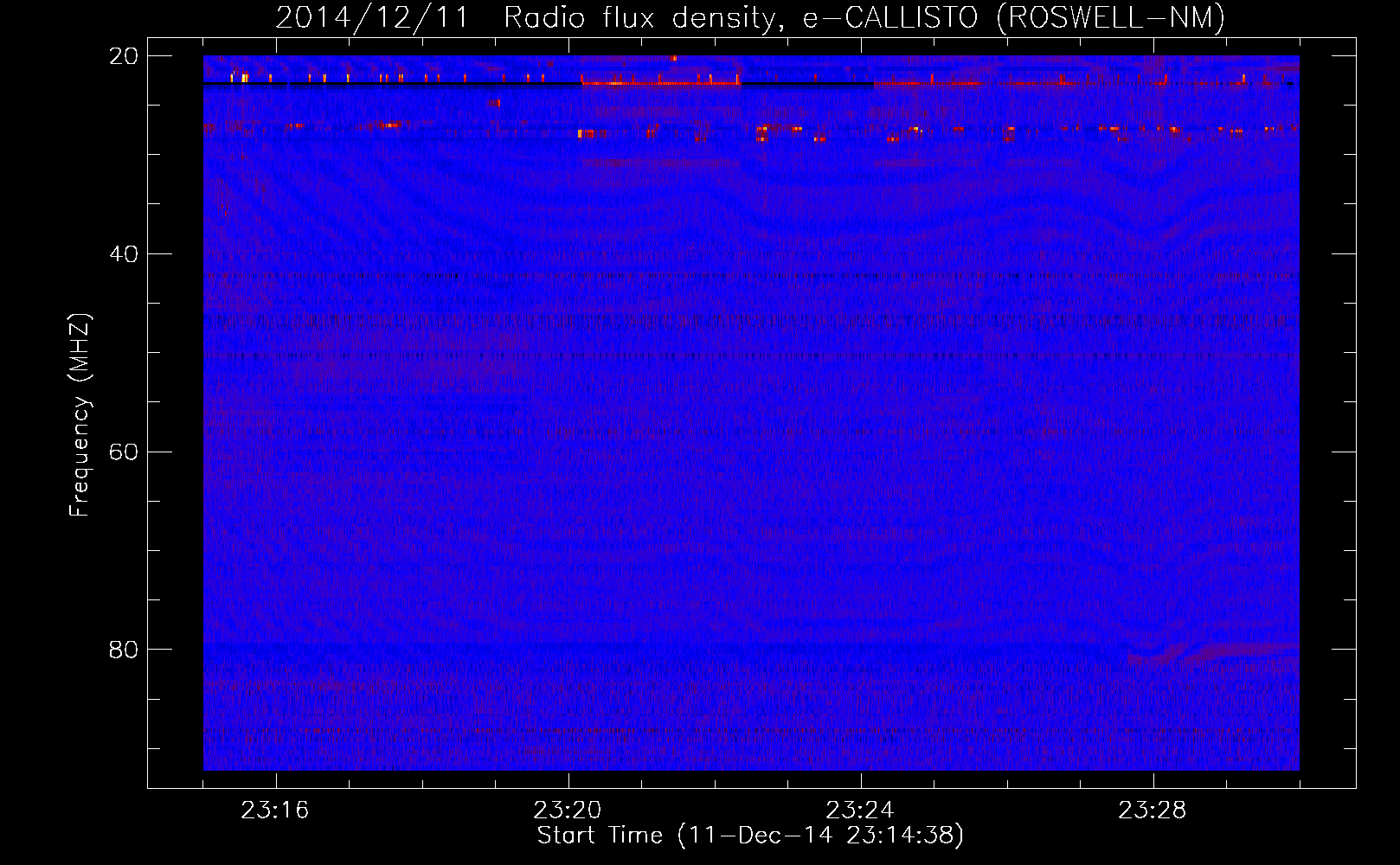1400x865 pixels.
Task: Click the plot title '2014/12/11 Radio flux density'
Action: coord(750,17)
